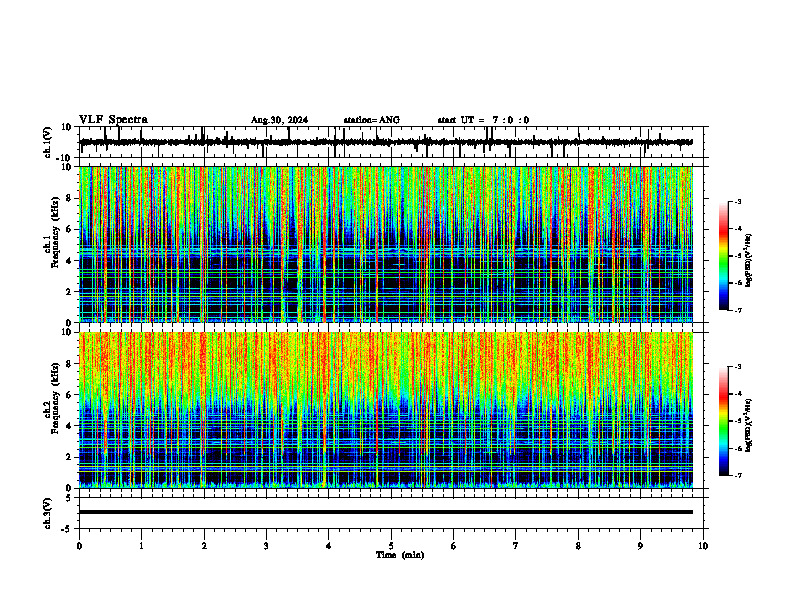Click time axis tick label "3"
792x612 pixels.
(x=266, y=546)
